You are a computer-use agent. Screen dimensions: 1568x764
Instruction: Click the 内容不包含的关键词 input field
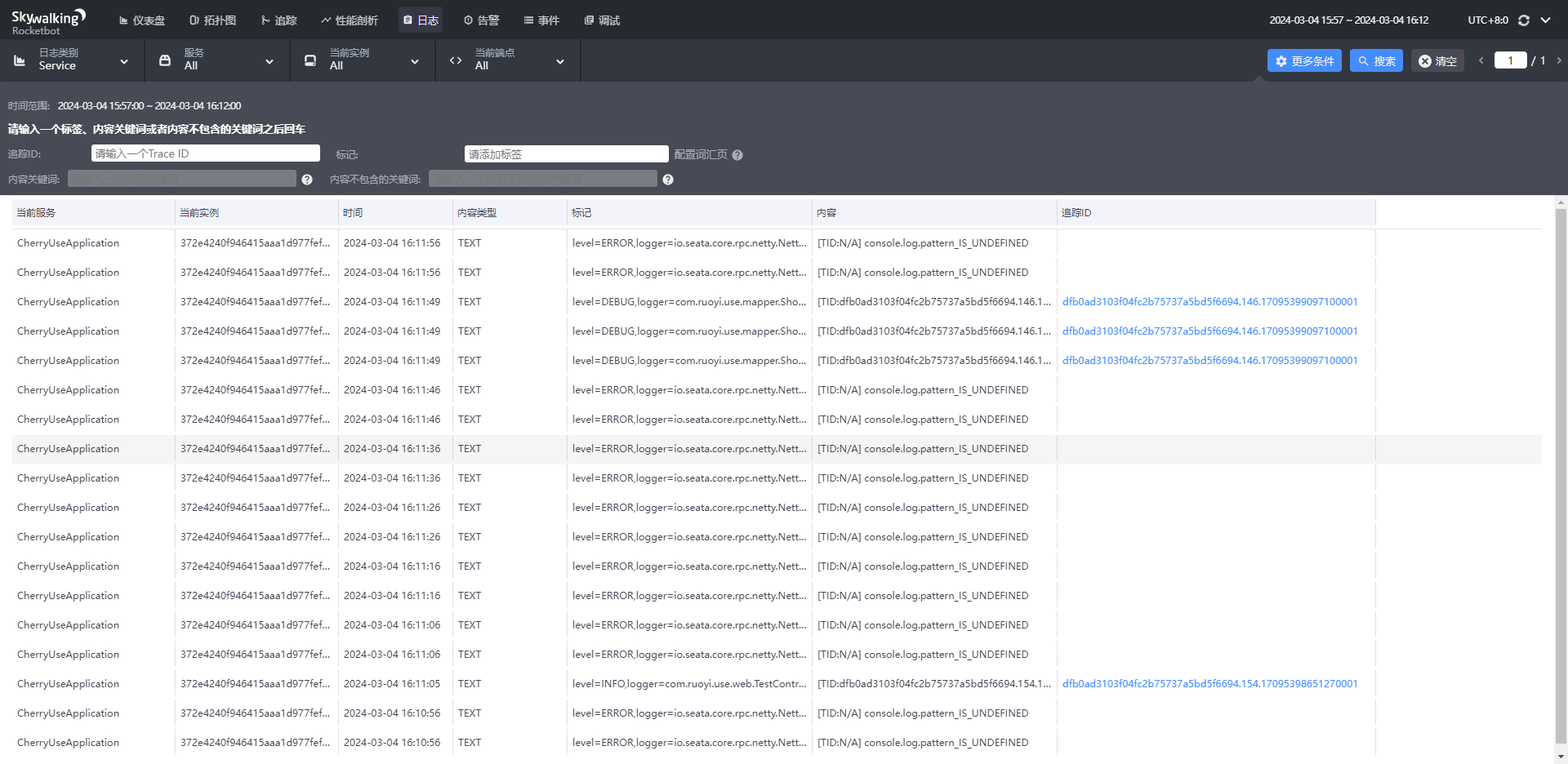(x=543, y=179)
